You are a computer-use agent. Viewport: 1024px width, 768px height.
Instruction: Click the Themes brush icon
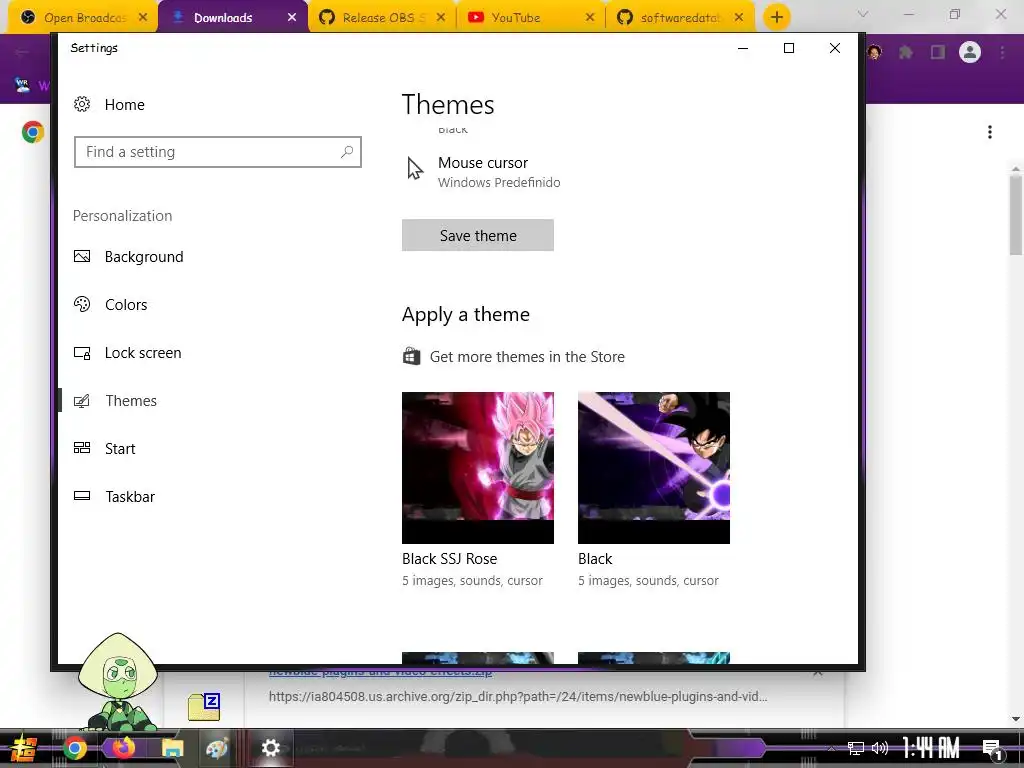point(82,400)
